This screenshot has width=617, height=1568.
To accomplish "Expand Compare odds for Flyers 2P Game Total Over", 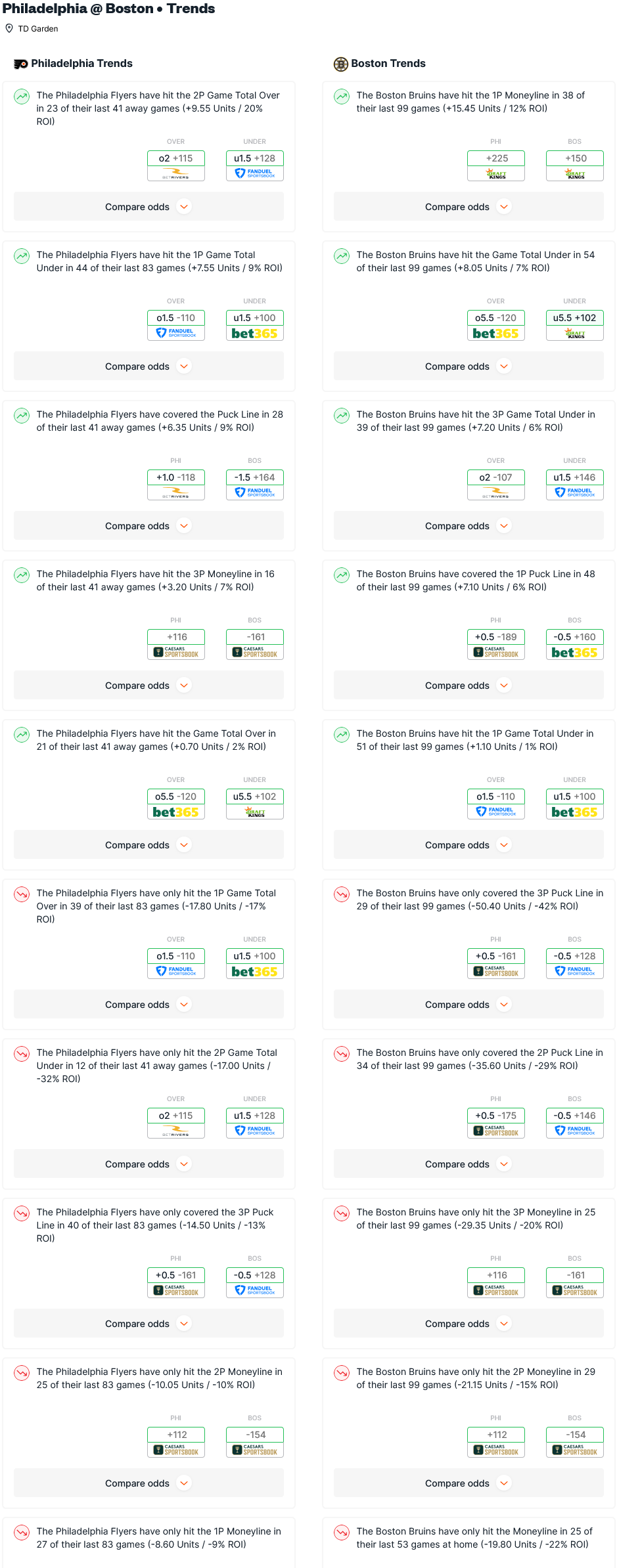I will pos(149,207).
